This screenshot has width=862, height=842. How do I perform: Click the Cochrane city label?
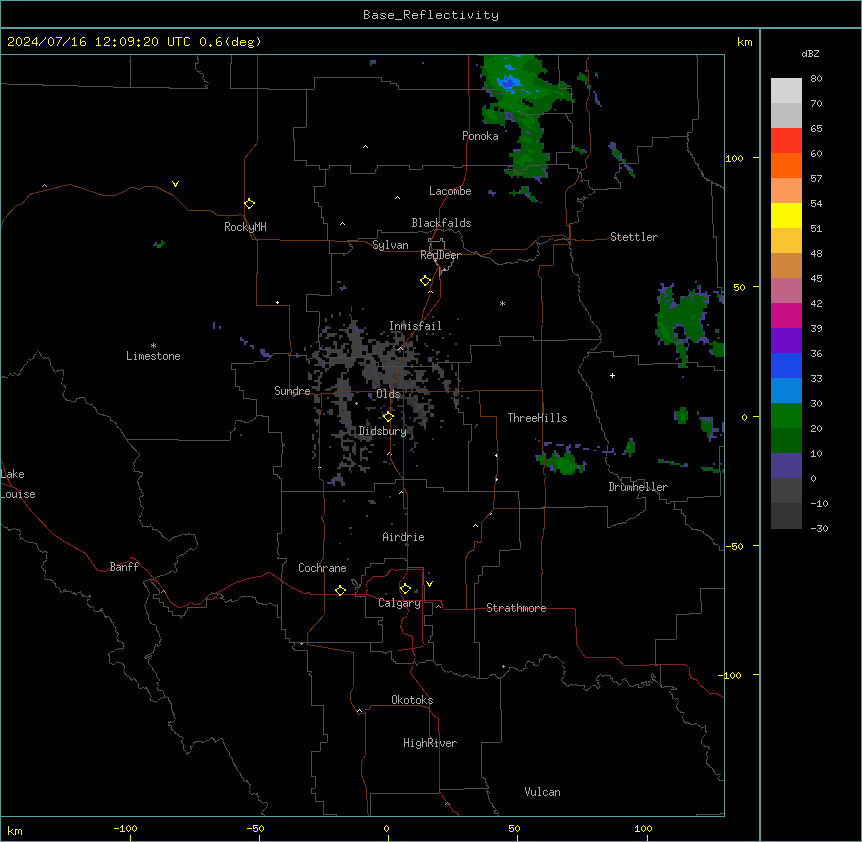(x=322, y=568)
